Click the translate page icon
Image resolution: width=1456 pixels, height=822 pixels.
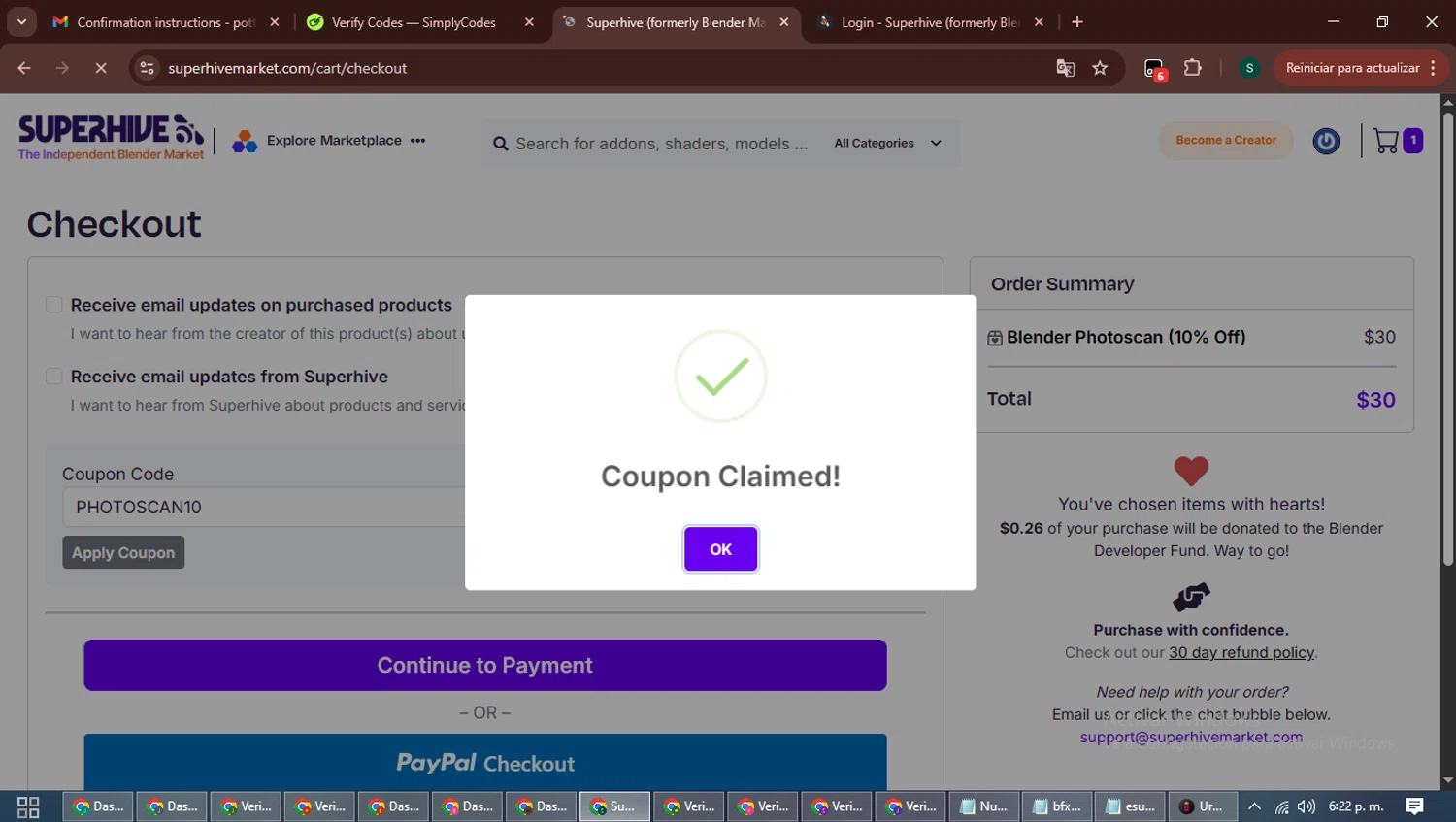[1065, 68]
